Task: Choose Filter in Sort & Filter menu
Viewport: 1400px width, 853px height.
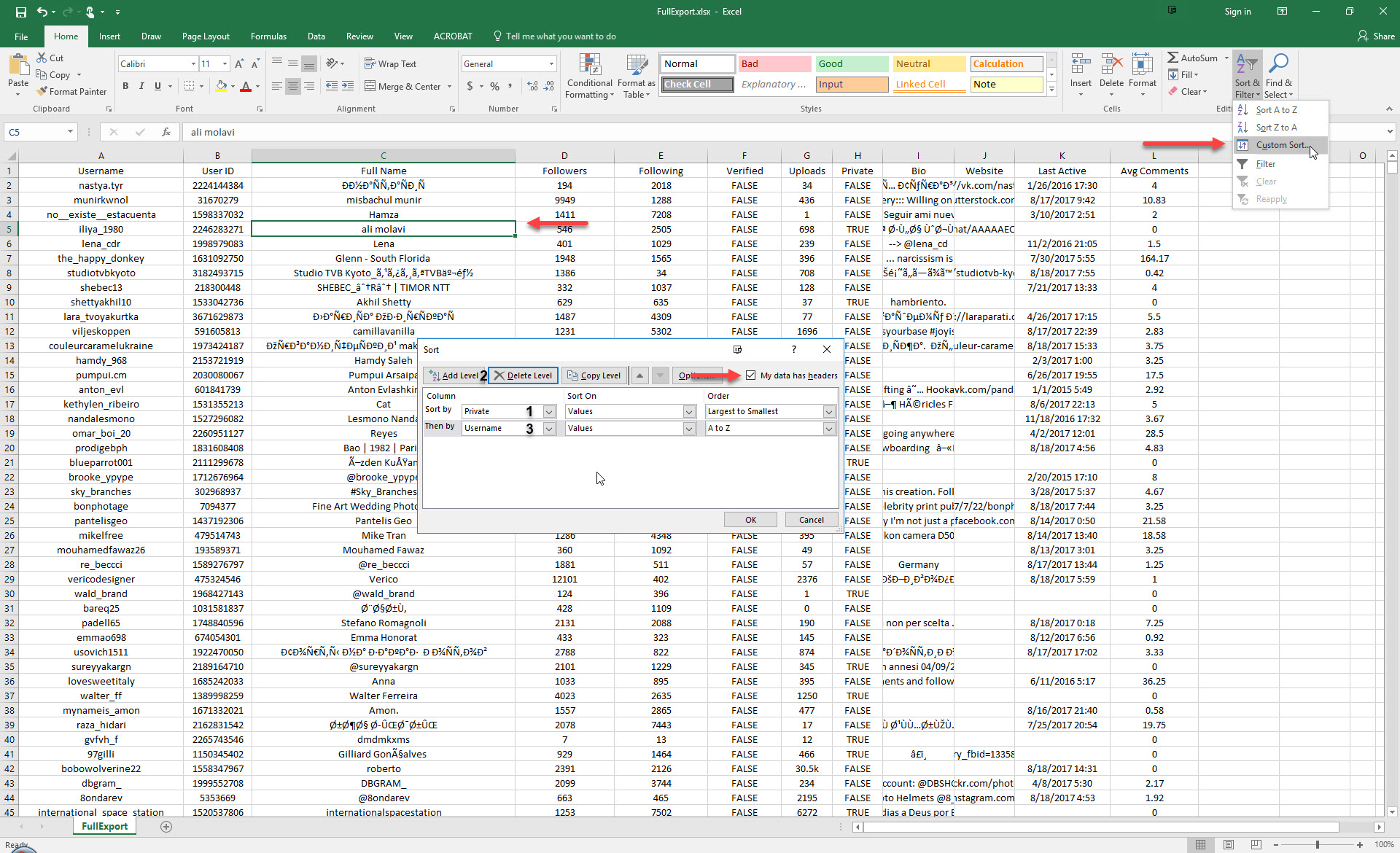Action: (x=1281, y=164)
